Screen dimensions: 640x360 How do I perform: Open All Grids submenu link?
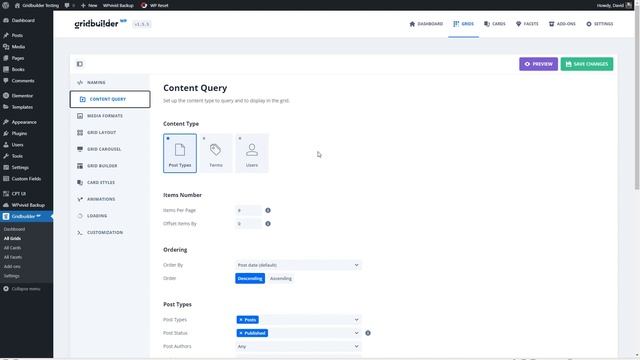(x=12, y=238)
